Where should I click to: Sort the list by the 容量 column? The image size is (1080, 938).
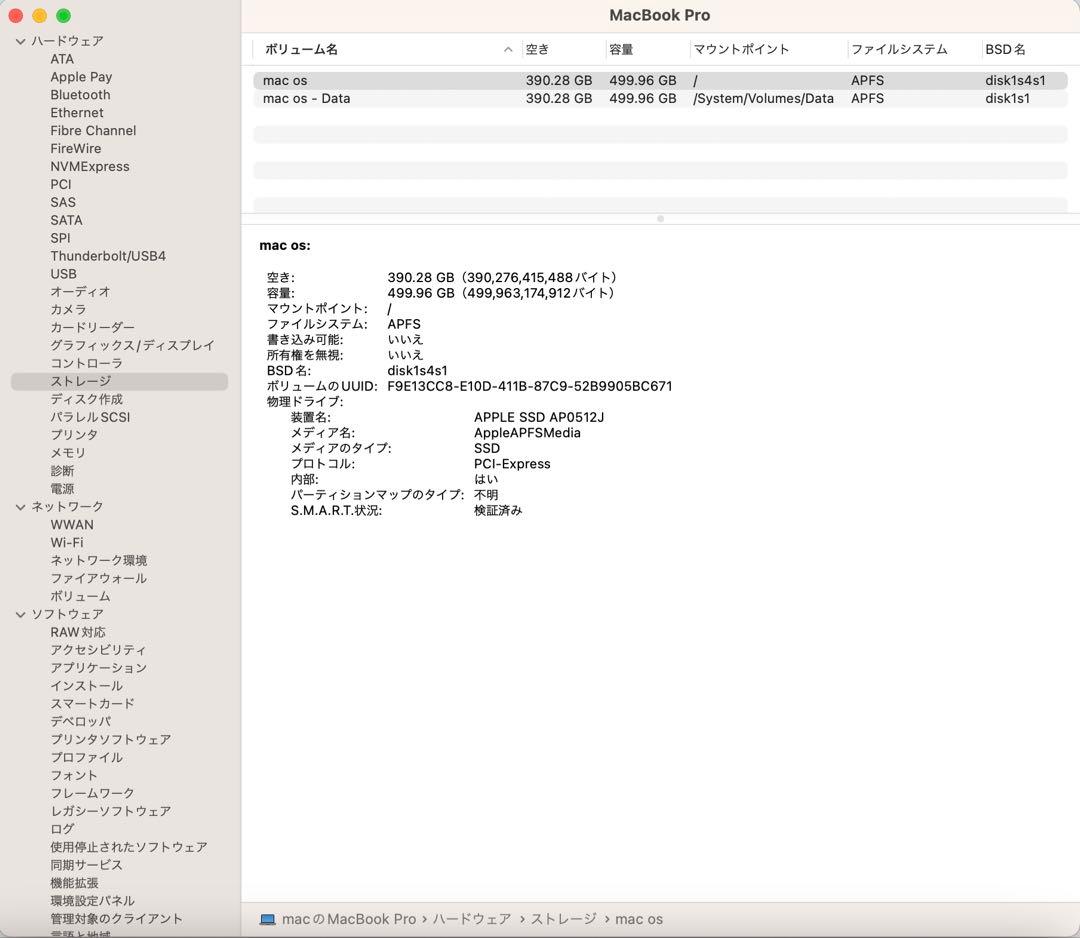point(621,48)
